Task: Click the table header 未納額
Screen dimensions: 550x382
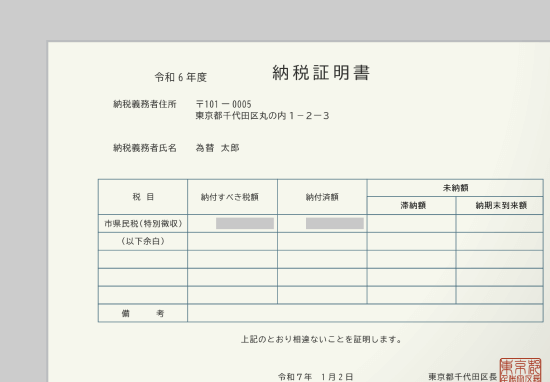Action: (x=455, y=188)
